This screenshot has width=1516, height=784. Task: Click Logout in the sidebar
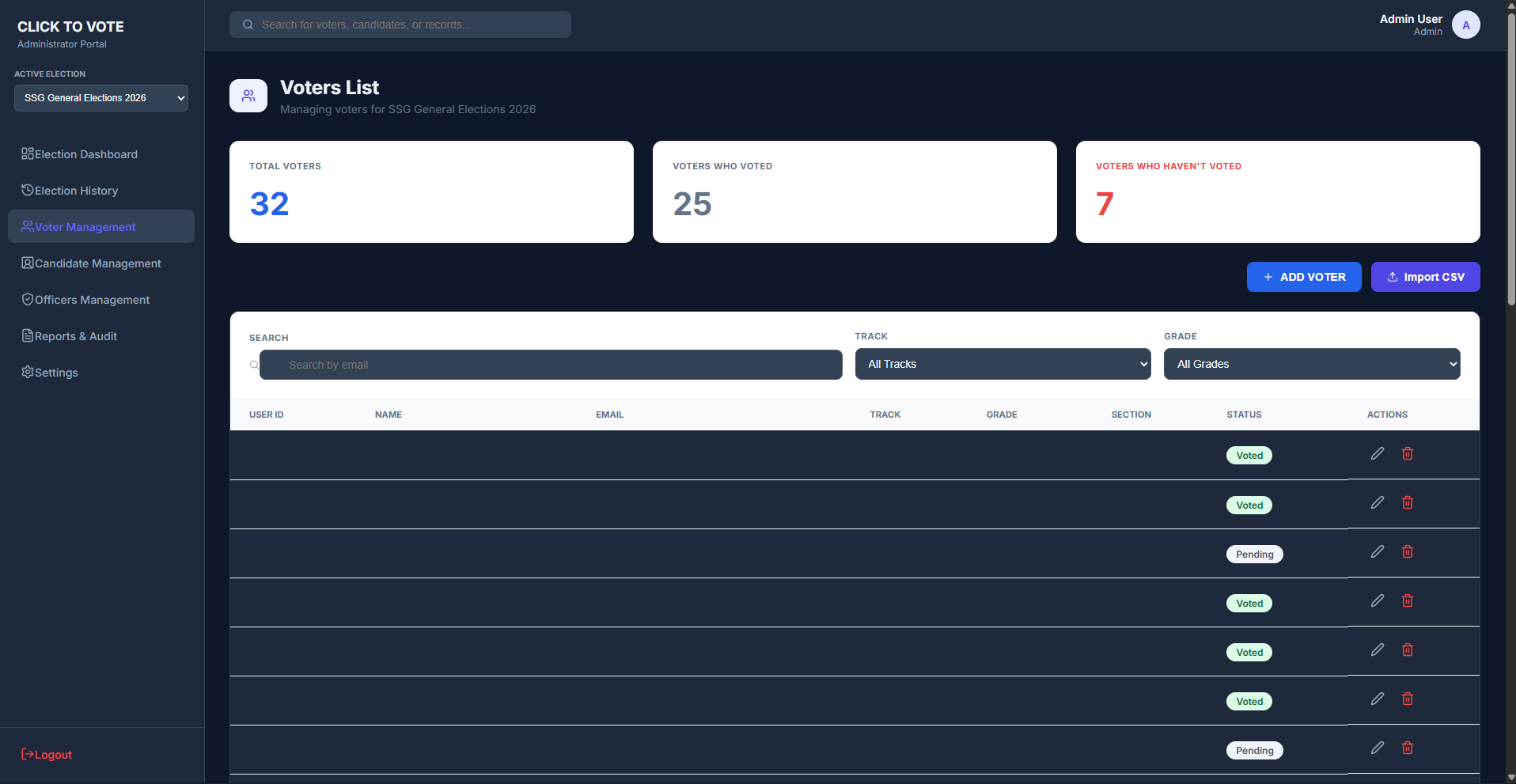pos(47,755)
